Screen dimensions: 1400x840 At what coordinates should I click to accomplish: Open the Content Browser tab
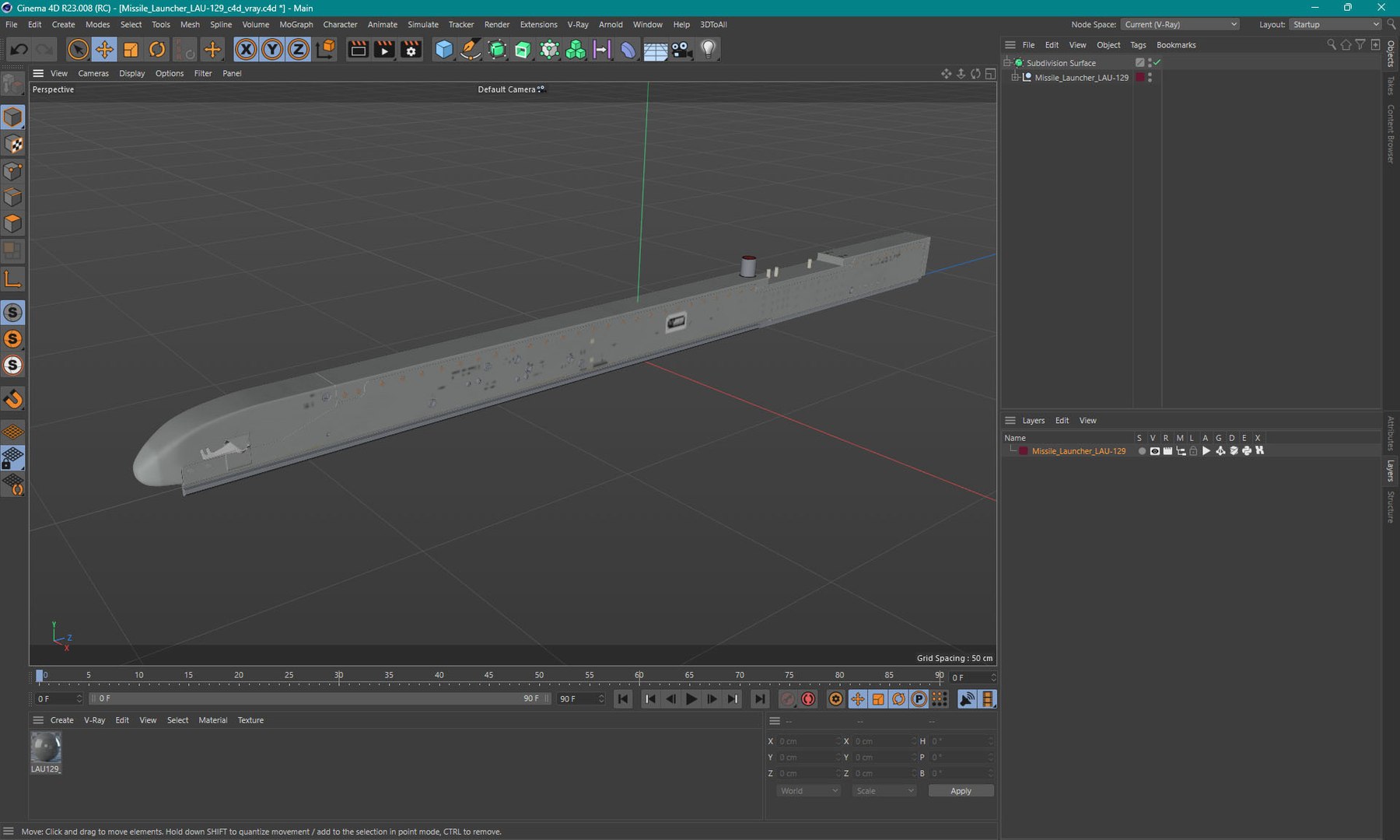pos(1391,134)
